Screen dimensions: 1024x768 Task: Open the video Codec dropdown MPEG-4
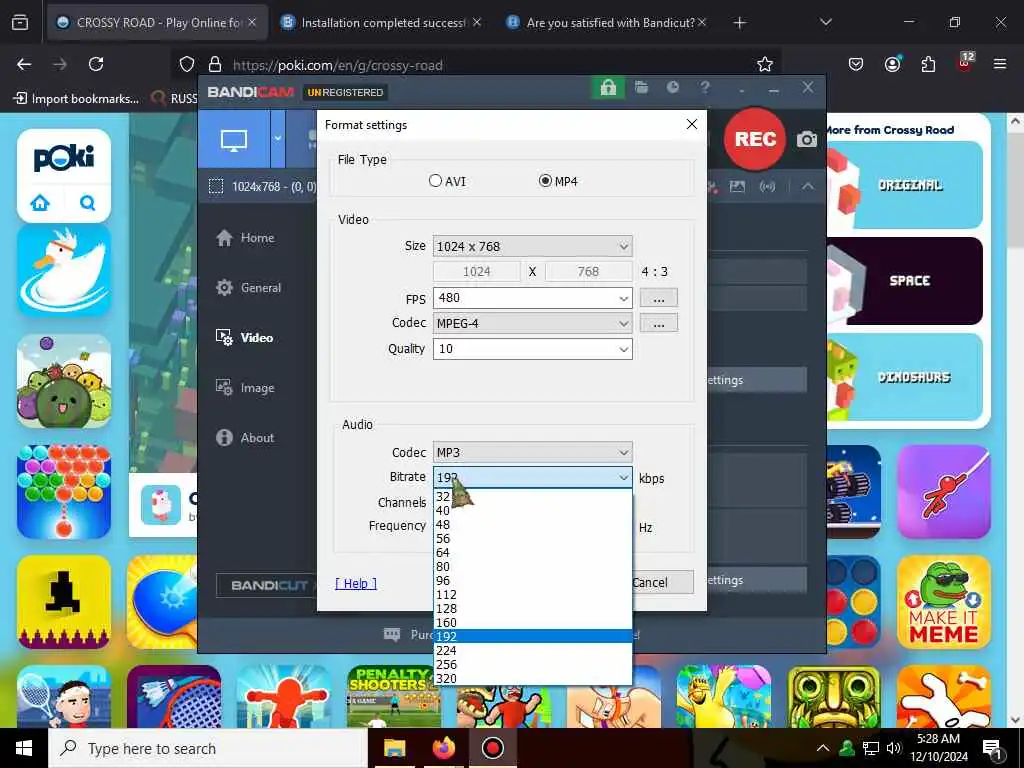point(532,323)
